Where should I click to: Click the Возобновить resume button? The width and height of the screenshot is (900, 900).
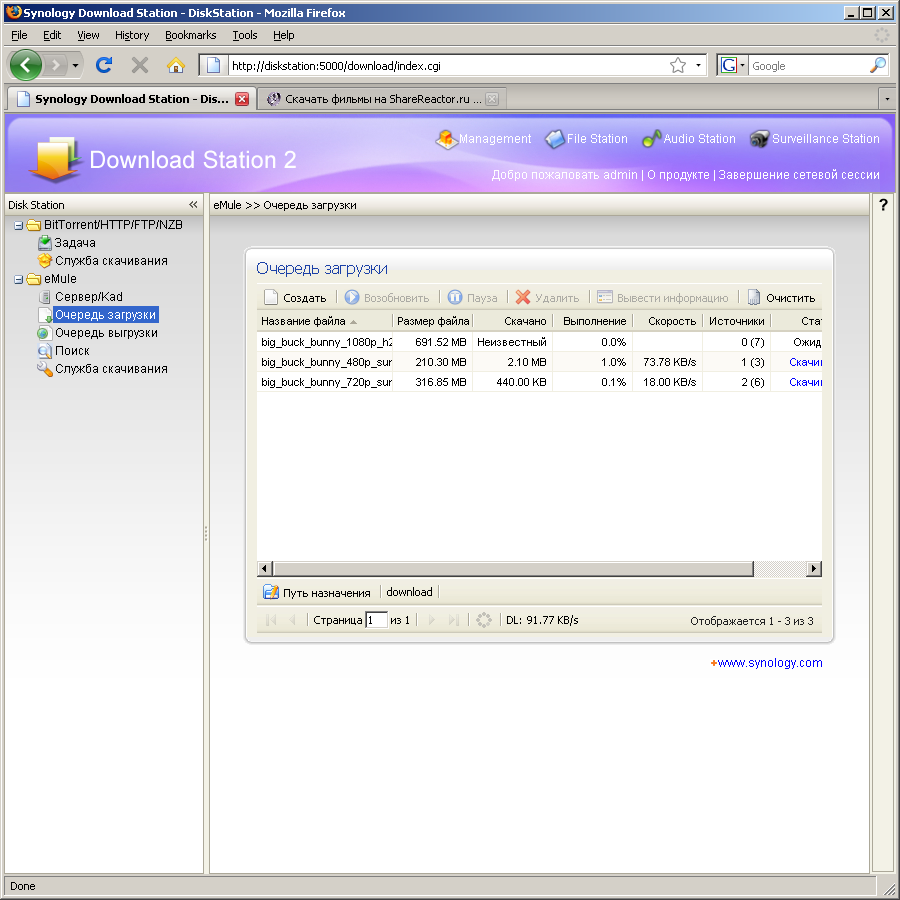pos(387,298)
